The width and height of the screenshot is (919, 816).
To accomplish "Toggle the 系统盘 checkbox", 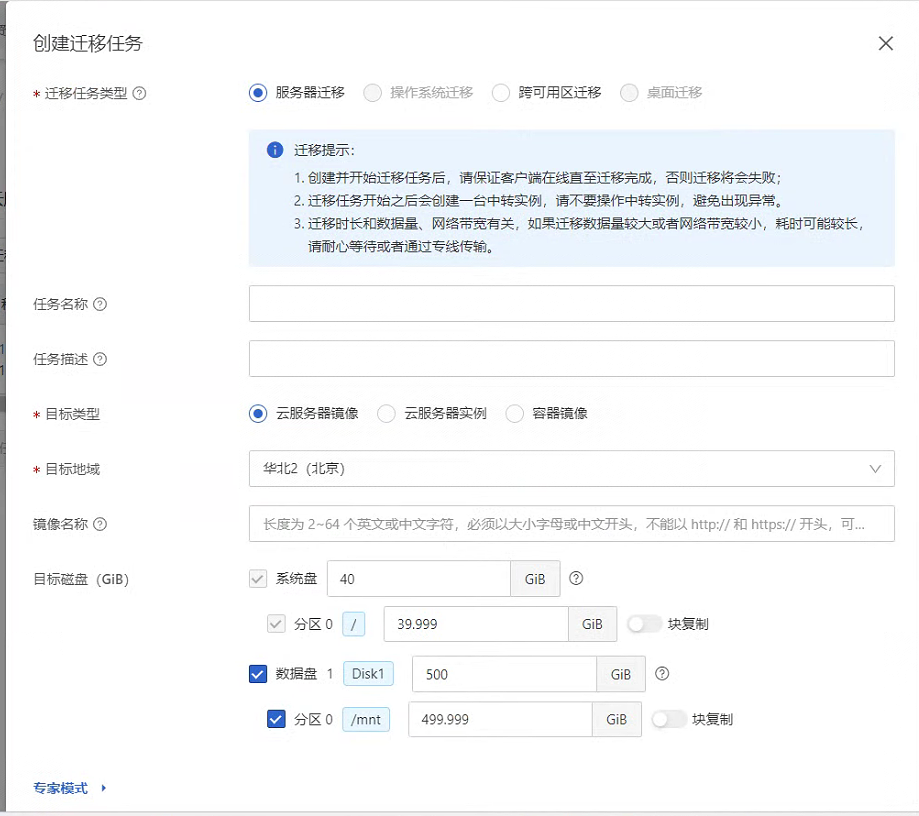I will tap(258, 579).
